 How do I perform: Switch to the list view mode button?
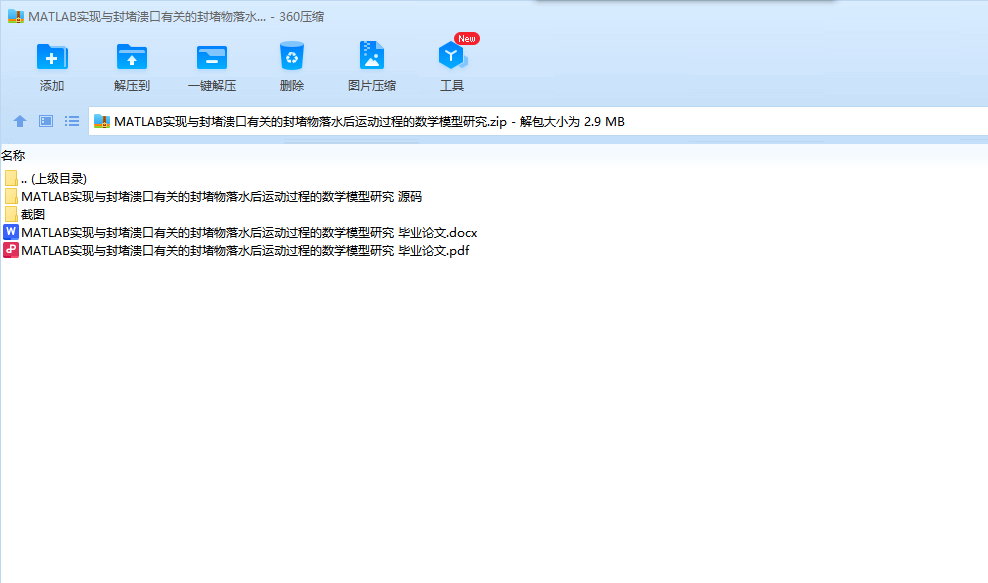click(x=72, y=121)
